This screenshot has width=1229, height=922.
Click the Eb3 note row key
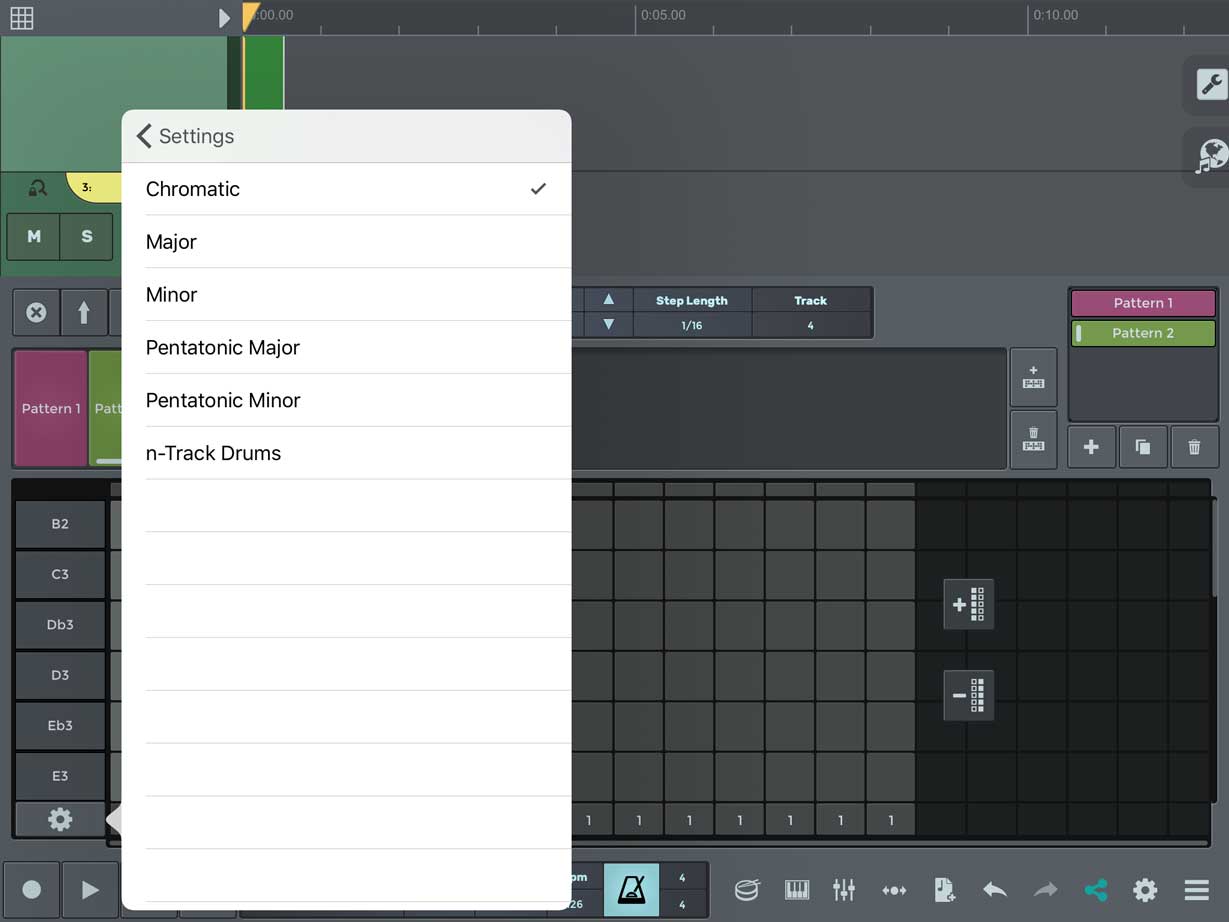pos(60,726)
